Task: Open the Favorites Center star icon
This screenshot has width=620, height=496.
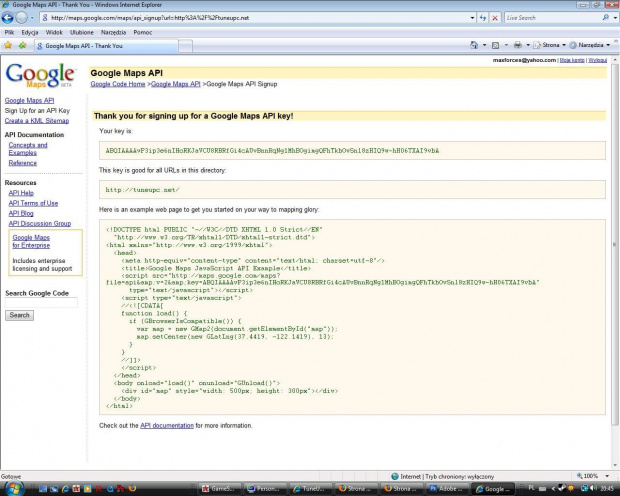Action: coord(8,45)
